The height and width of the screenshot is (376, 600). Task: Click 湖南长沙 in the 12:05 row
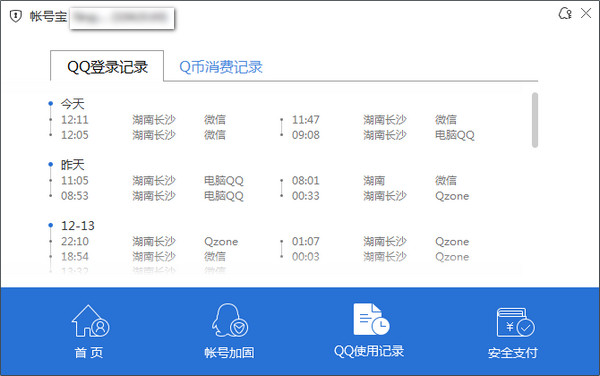tap(154, 135)
